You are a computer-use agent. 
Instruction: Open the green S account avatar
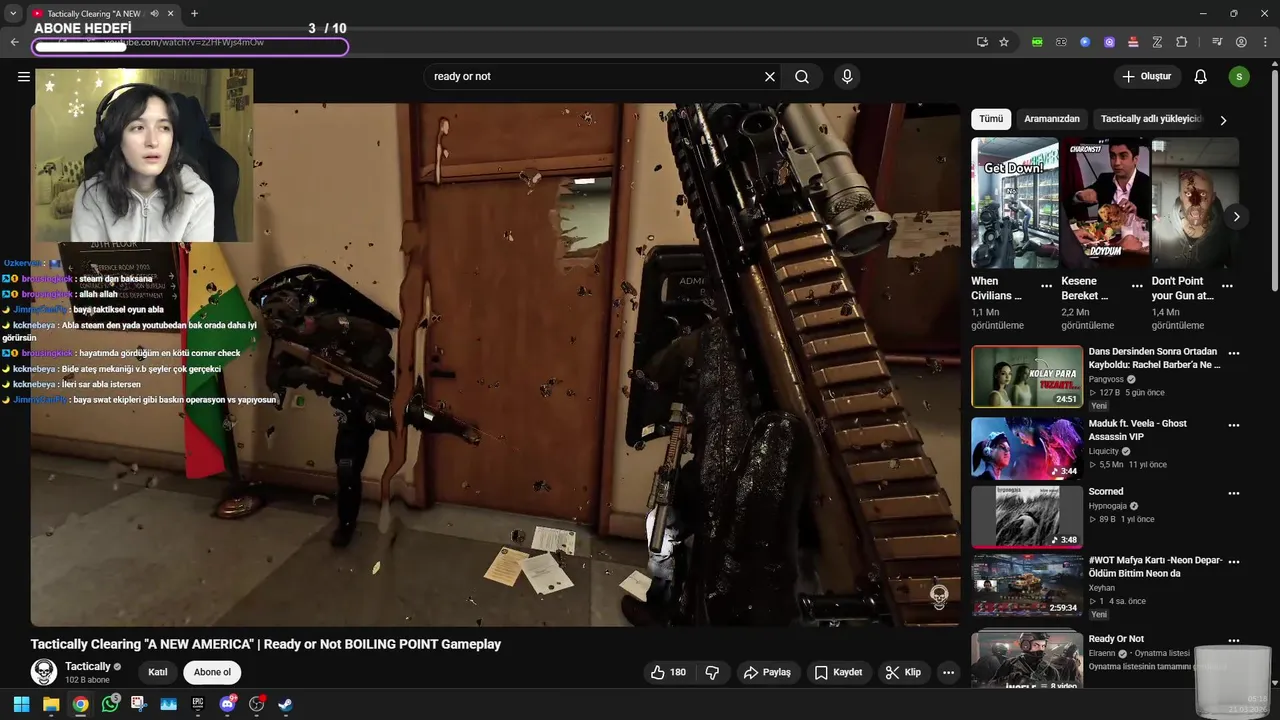[x=1239, y=76]
